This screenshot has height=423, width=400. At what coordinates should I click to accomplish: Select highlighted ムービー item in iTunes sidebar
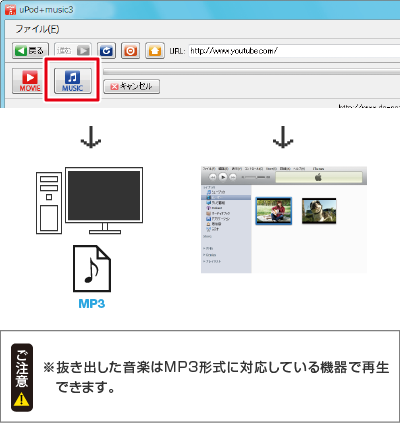click(x=226, y=198)
